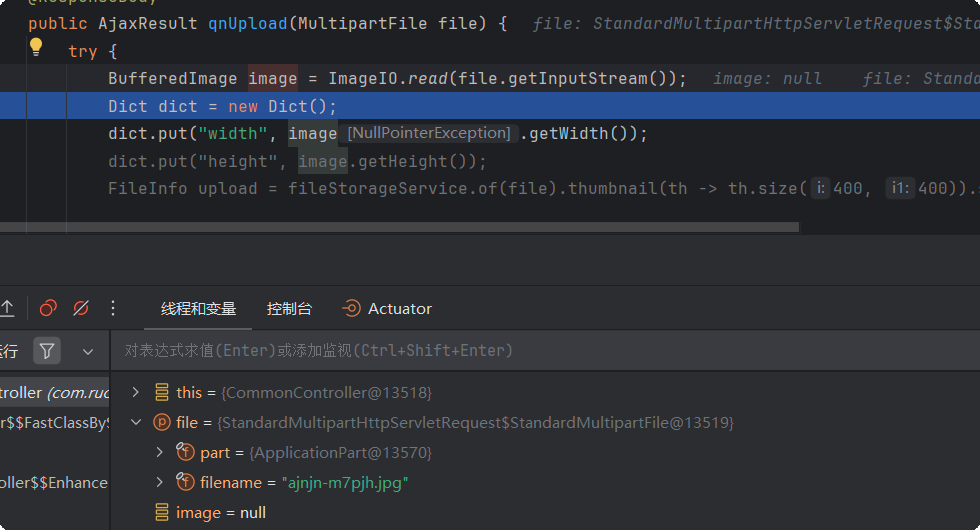Click the View Breakpoints red circles icon
980x530 pixels.
[x=48, y=308]
